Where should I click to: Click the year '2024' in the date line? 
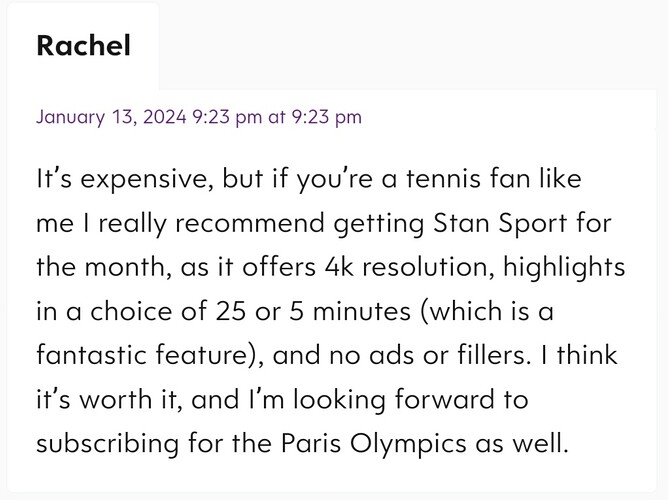(x=165, y=117)
